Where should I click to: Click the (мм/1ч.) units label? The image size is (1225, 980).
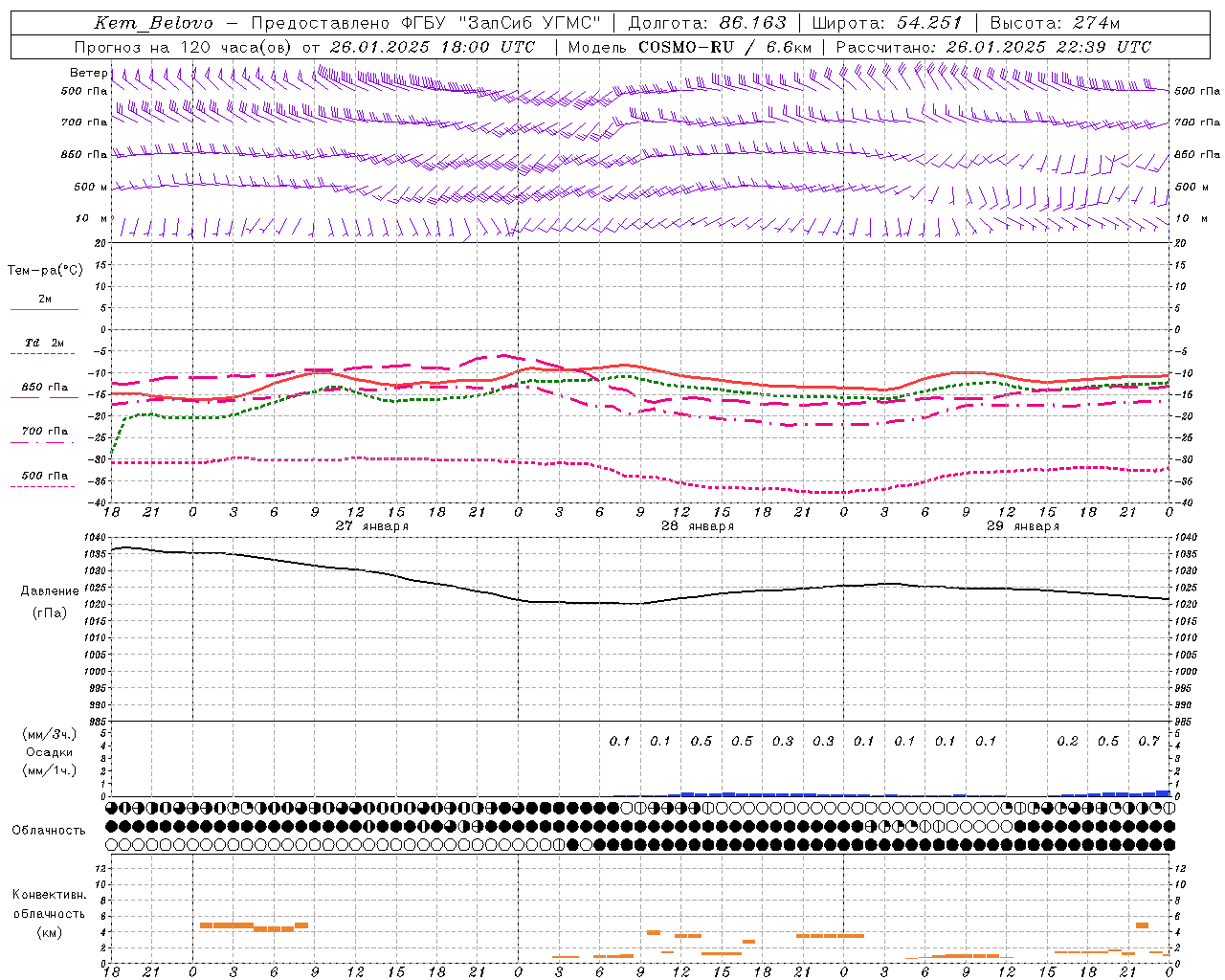[50, 770]
